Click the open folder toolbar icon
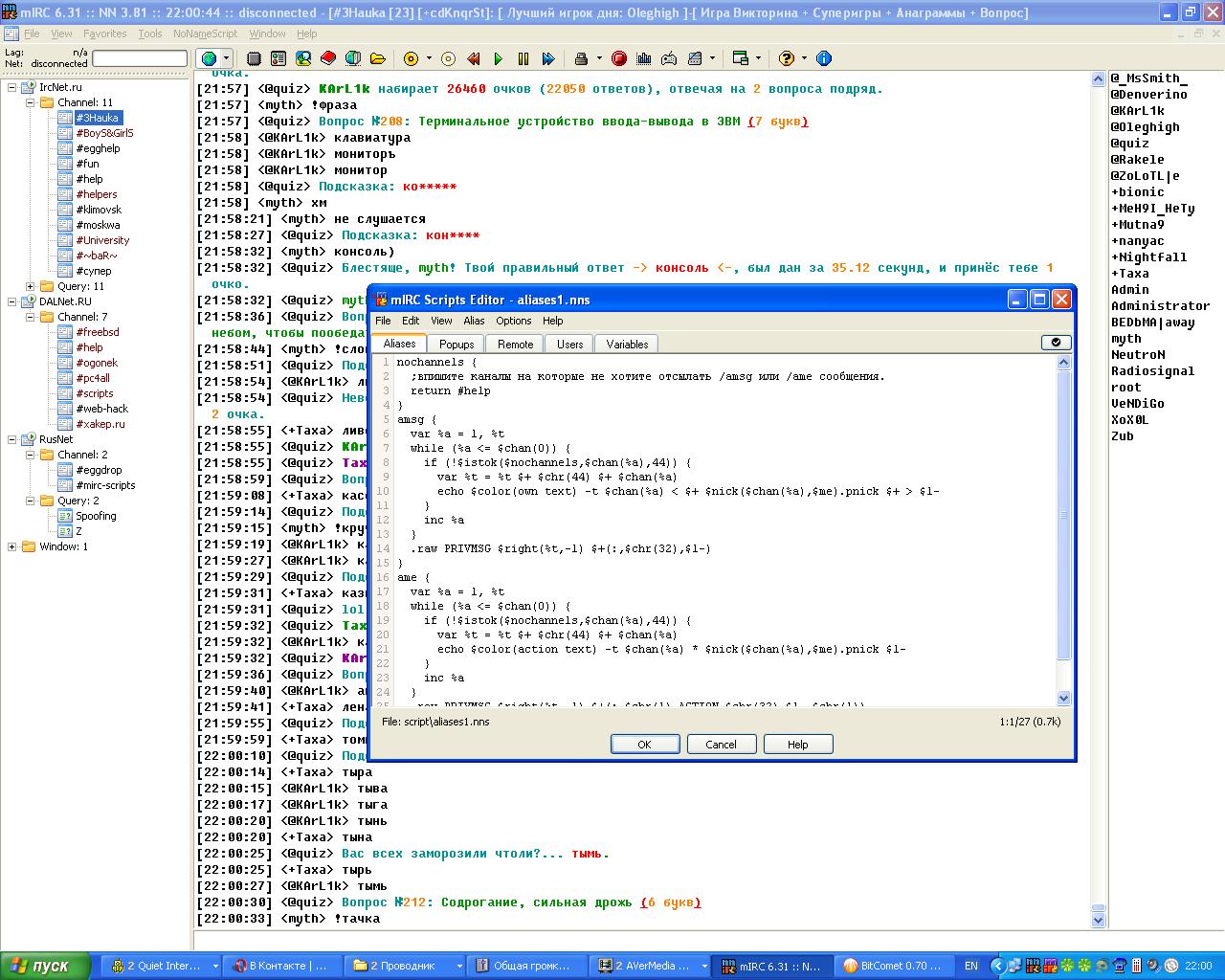Screen dimensions: 1225x980 point(378,58)
